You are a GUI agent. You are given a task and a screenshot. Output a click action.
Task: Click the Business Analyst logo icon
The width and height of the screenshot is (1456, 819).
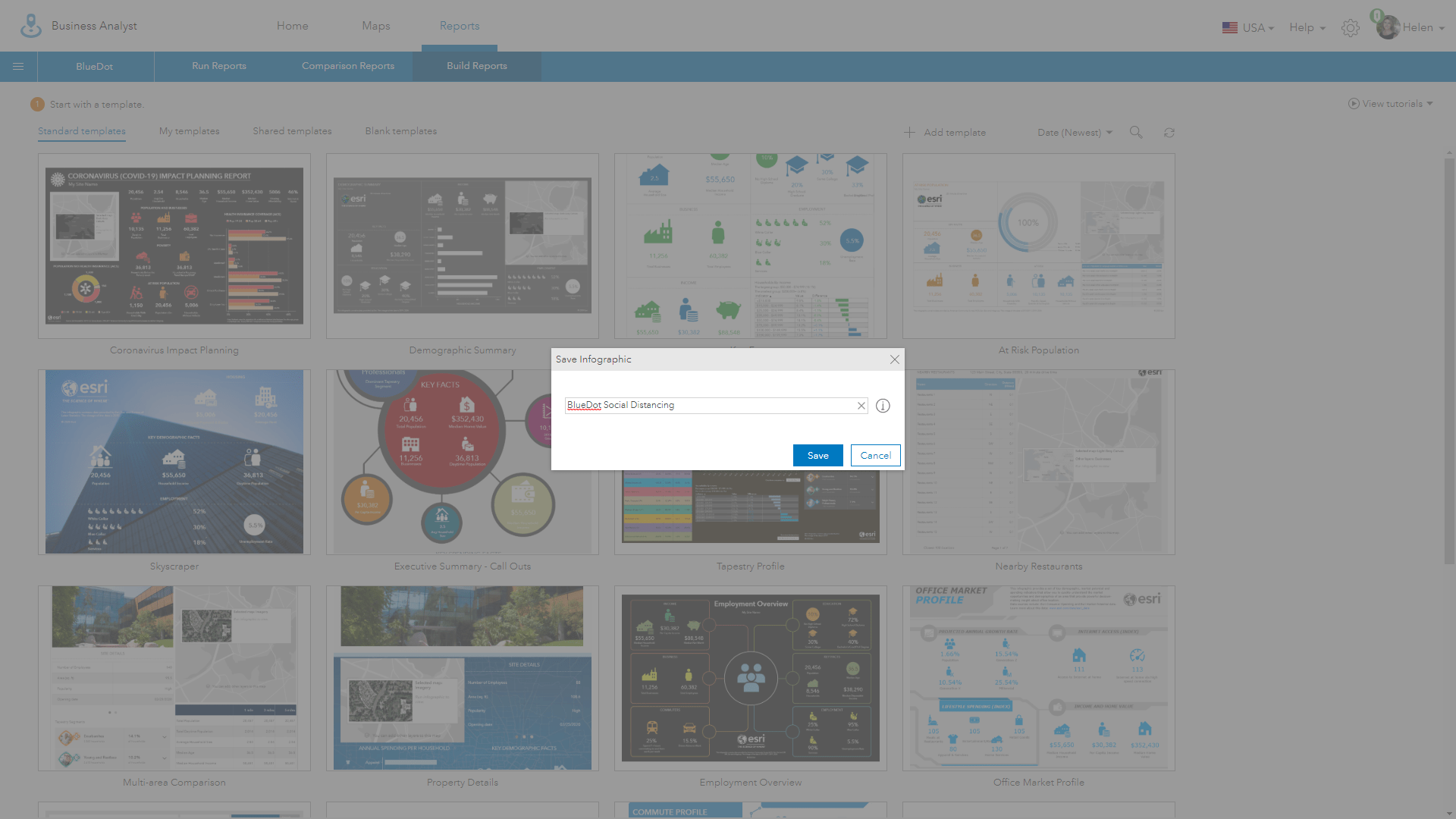coord(31,26)
